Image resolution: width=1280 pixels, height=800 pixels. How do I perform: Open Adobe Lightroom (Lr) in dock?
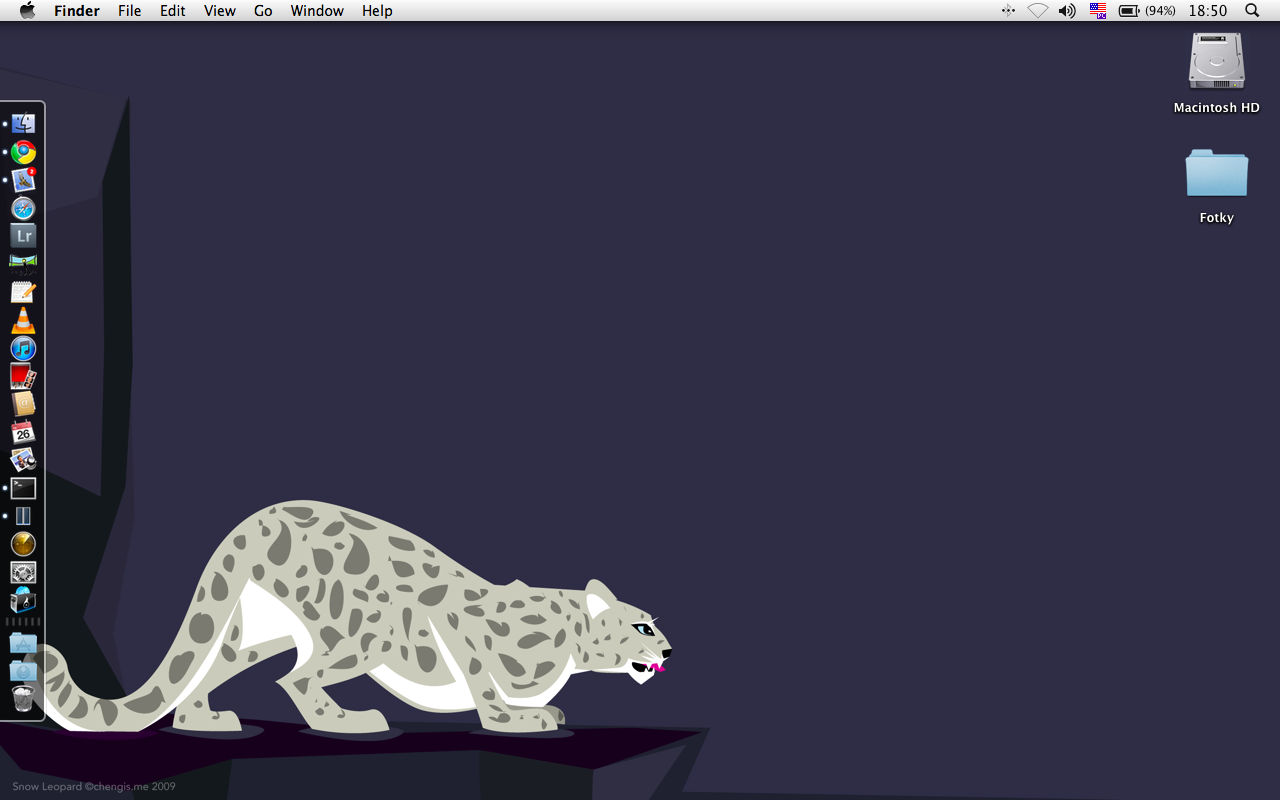23,236
